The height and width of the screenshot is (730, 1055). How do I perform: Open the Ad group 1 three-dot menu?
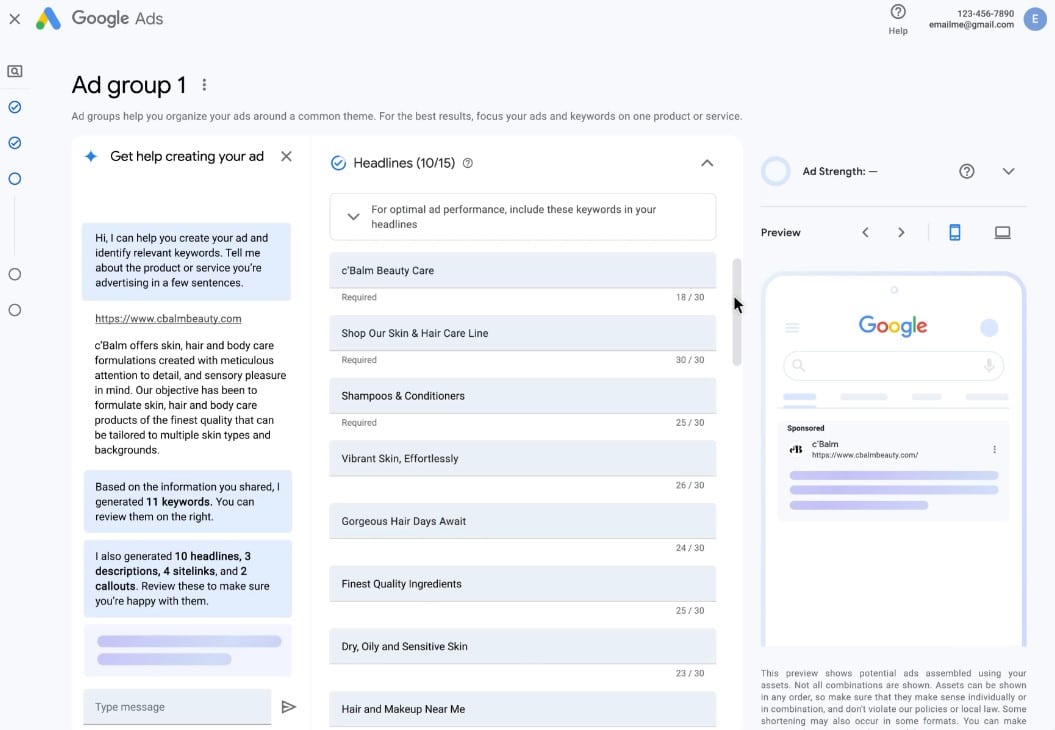click(204, 85)
